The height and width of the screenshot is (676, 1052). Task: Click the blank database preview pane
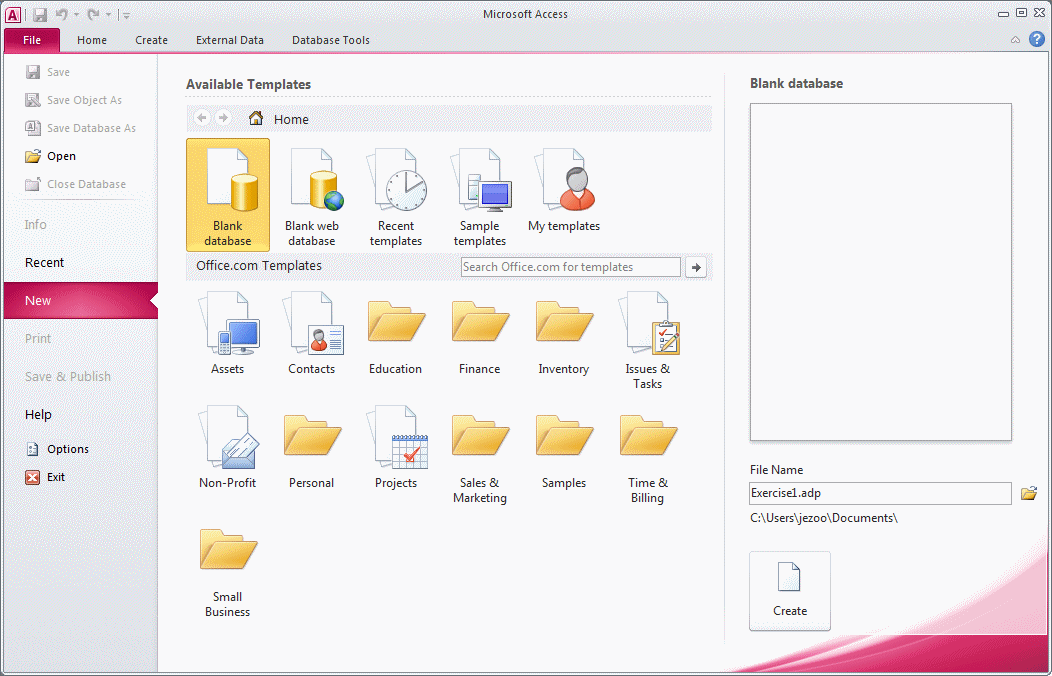pyautogui.click(x=880, y=272)
